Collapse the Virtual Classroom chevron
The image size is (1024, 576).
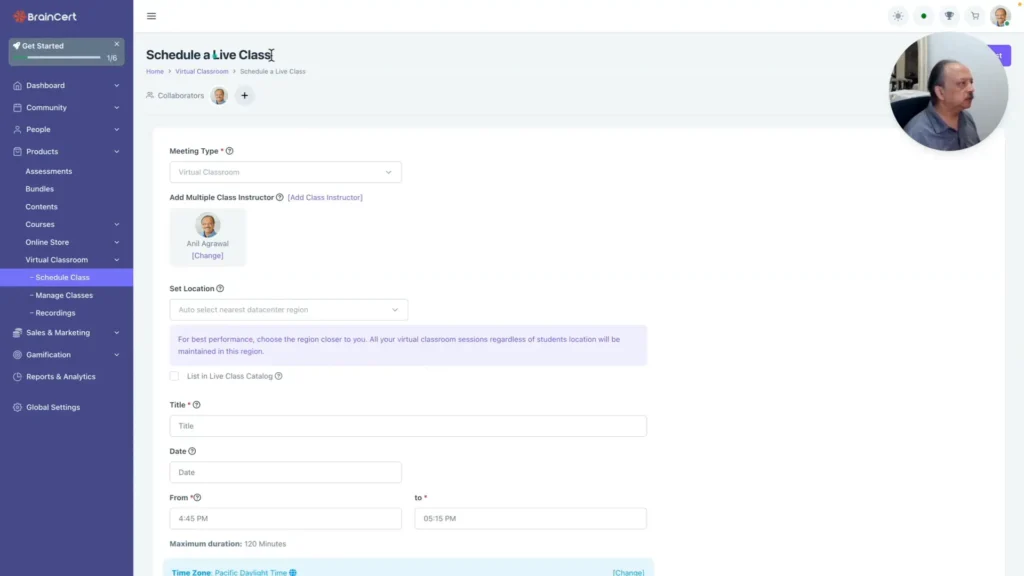(117, 260)
